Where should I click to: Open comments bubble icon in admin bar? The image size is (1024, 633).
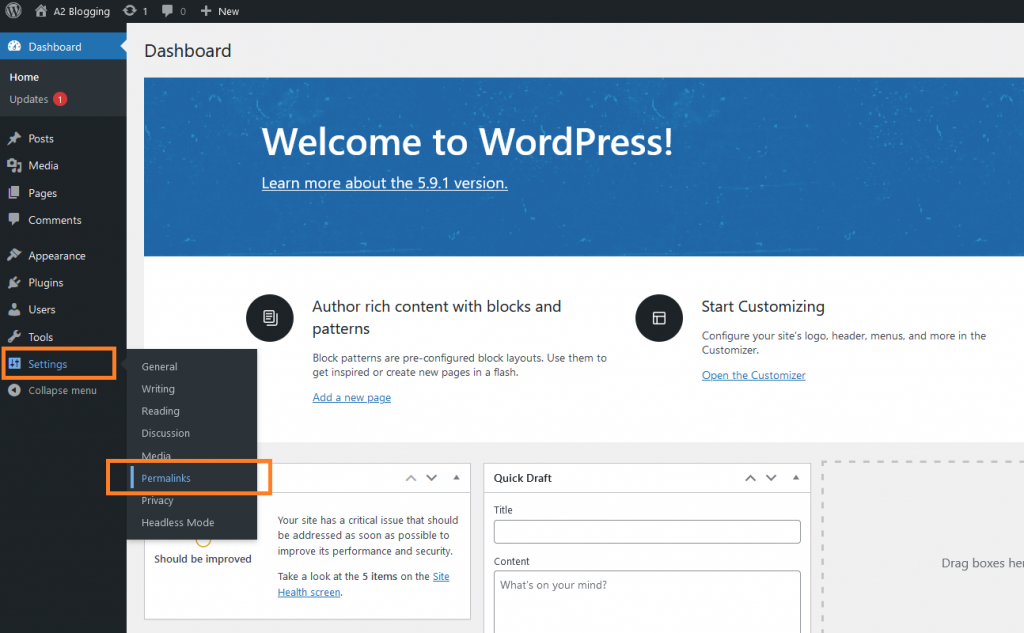coord(168,10)
